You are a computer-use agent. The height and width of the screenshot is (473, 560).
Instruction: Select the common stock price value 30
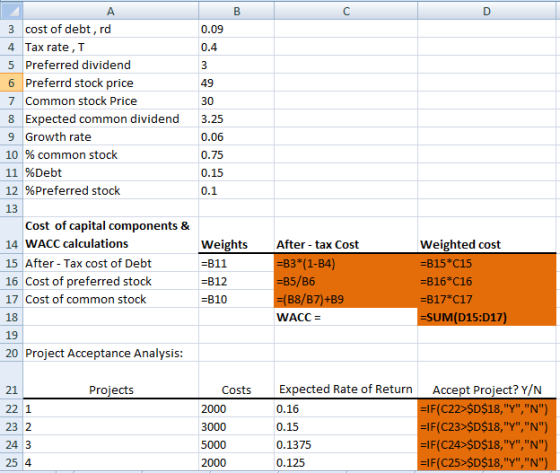(x=236, y=101)
